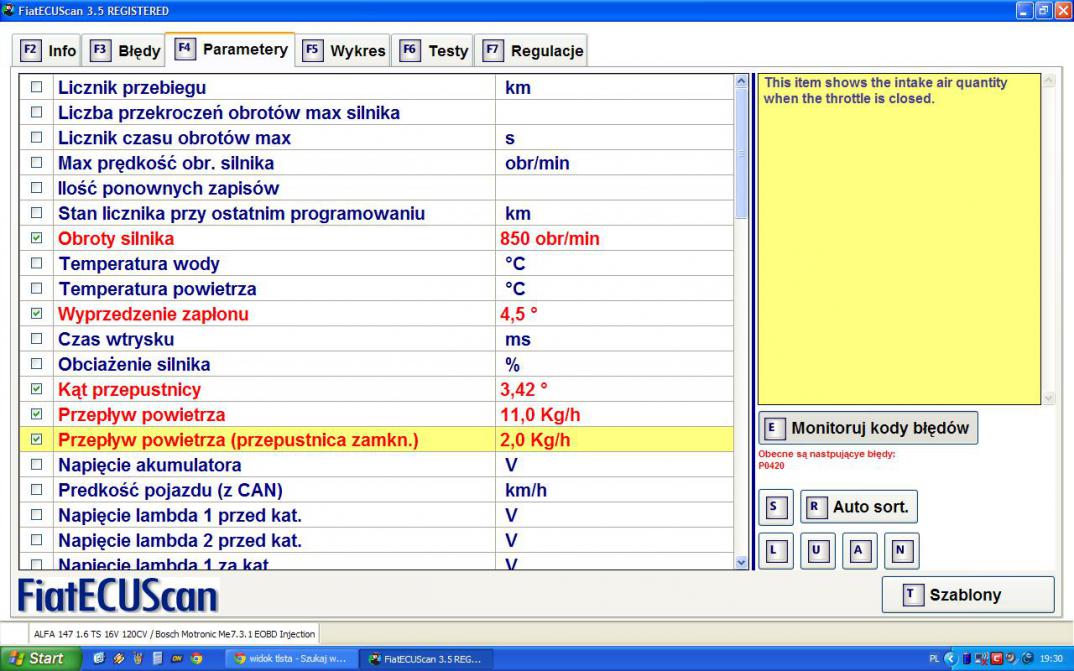Tick Licznik czasu obrotów max checkbox
The image size is (1074, 671).
36,138
